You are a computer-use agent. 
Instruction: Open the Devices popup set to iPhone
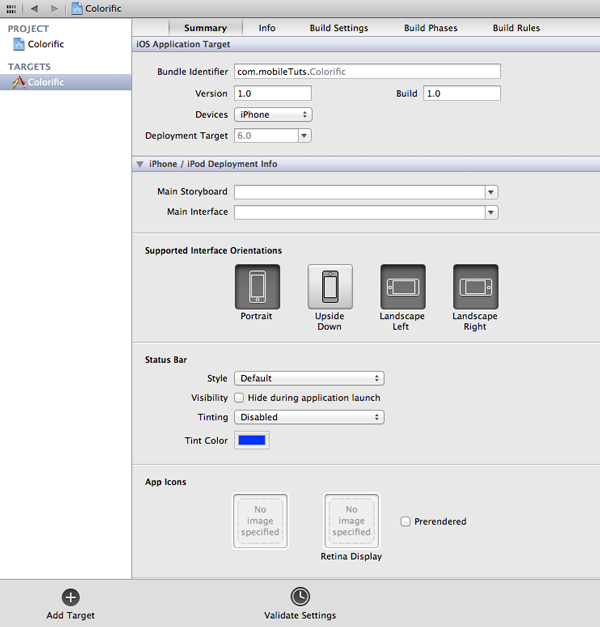273,115
